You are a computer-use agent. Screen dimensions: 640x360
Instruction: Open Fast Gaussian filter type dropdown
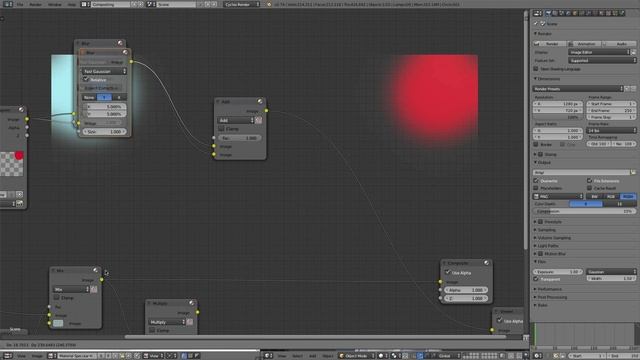[x=104, y=71]
